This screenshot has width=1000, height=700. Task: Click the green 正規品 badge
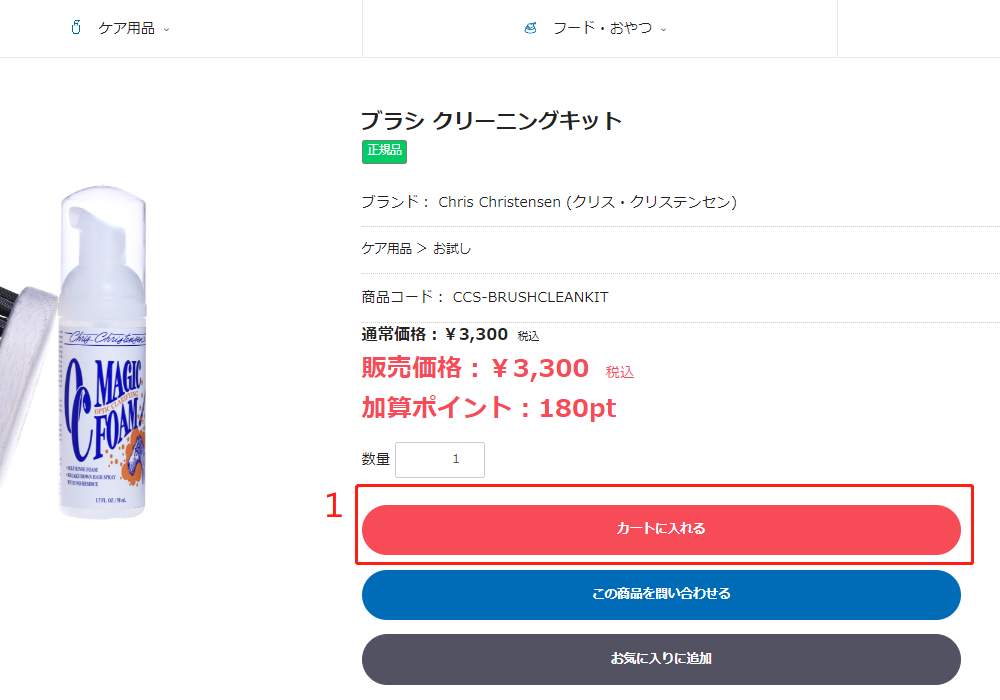tap(384, 151)
